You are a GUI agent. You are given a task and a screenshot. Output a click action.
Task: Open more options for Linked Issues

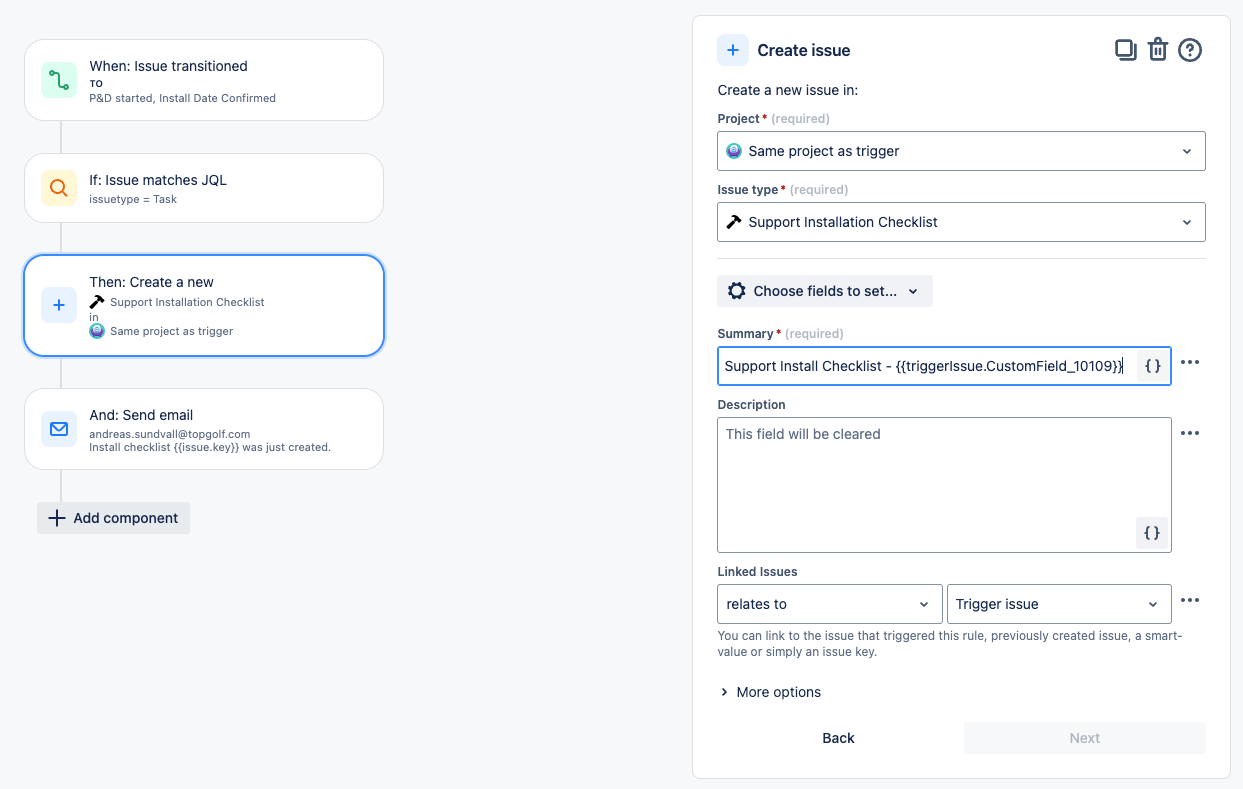point(1190,600)
